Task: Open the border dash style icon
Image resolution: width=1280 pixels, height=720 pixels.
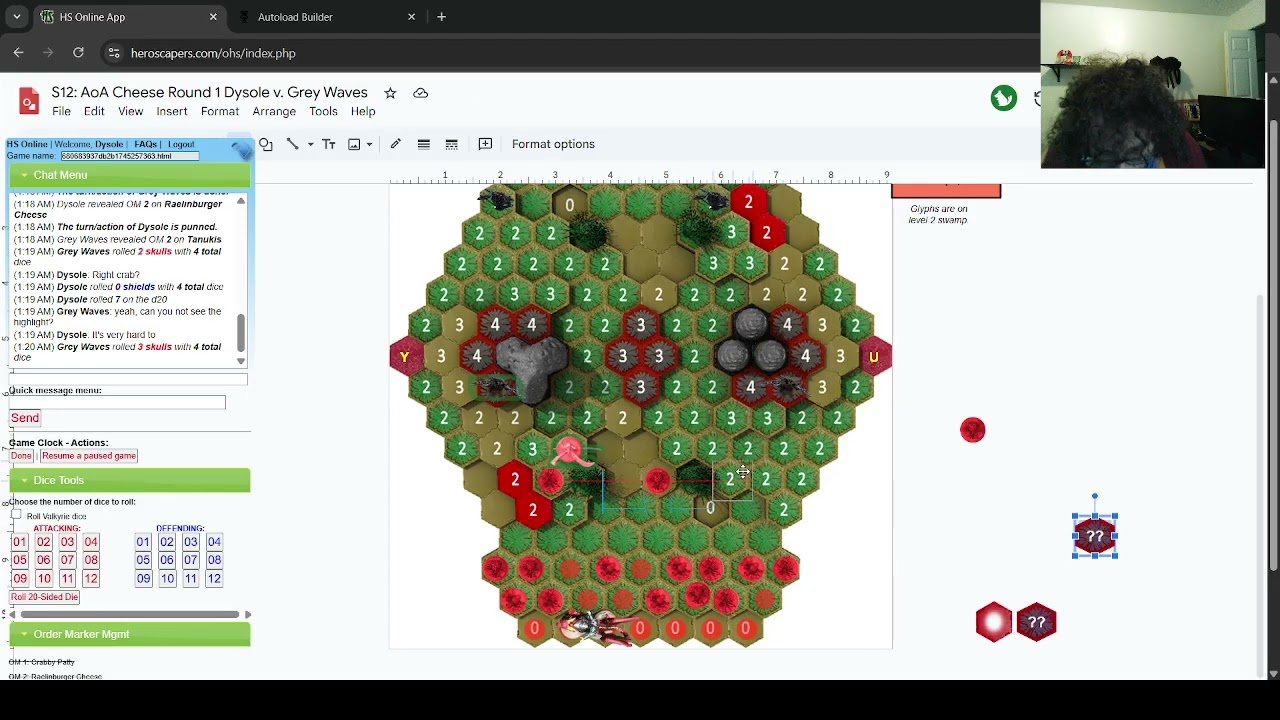Action: (x=452, y=144)
